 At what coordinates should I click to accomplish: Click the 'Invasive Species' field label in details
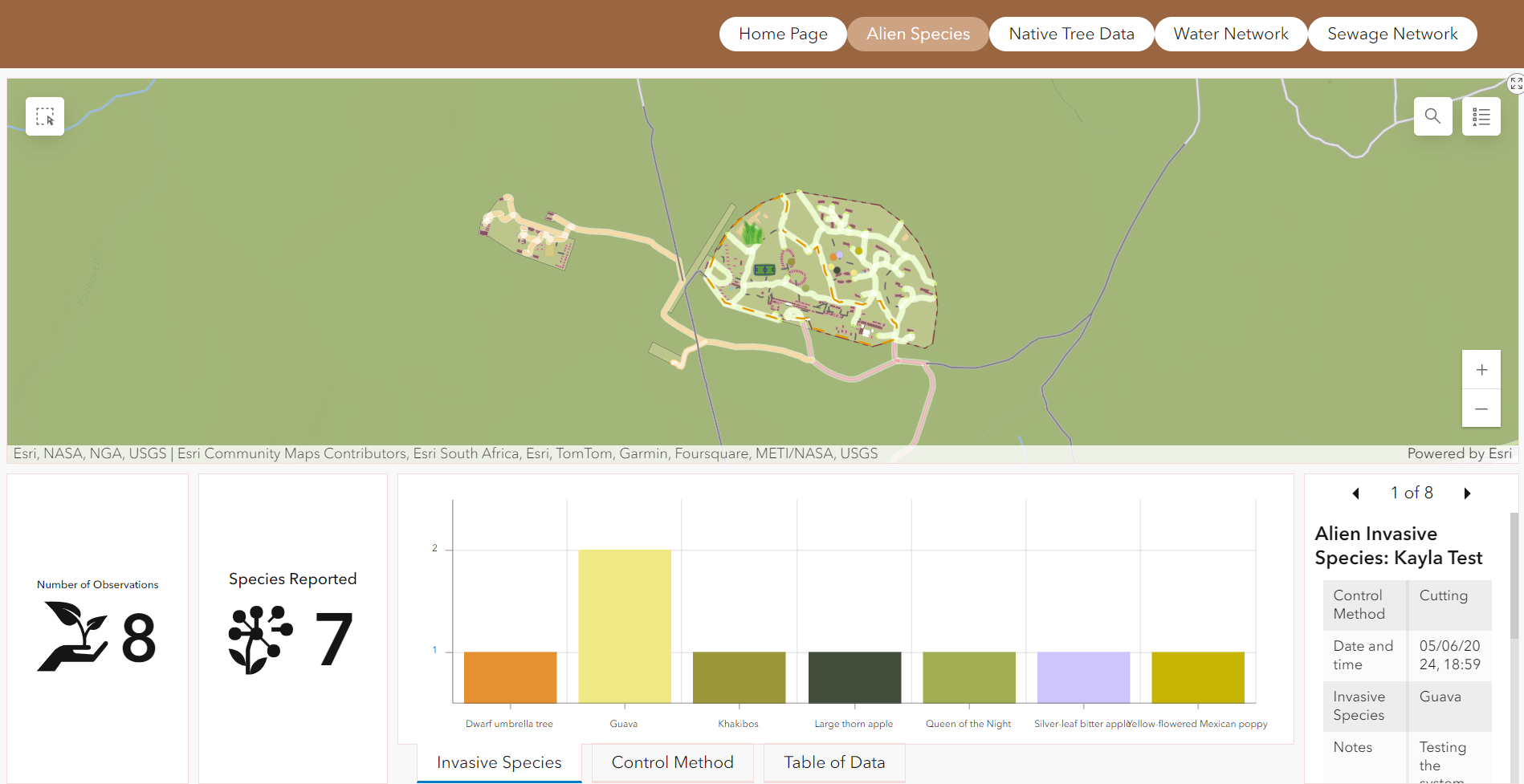pyautogui.click(x=1359, y=705)
